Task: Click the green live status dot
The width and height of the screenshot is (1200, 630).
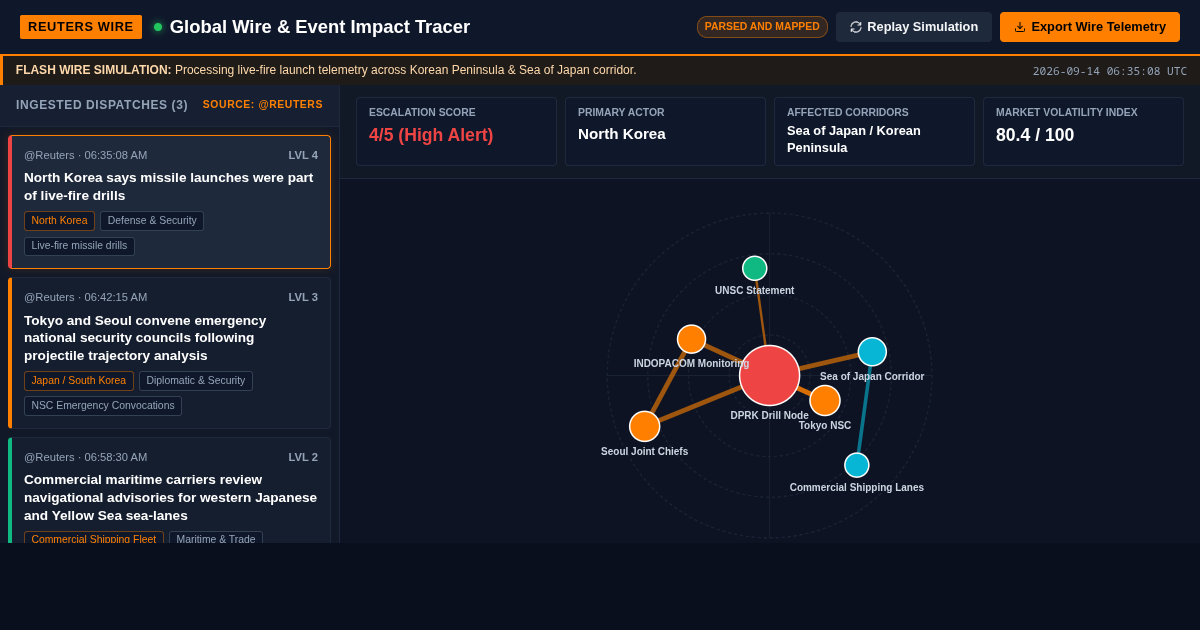Action: tap(158, 27)
